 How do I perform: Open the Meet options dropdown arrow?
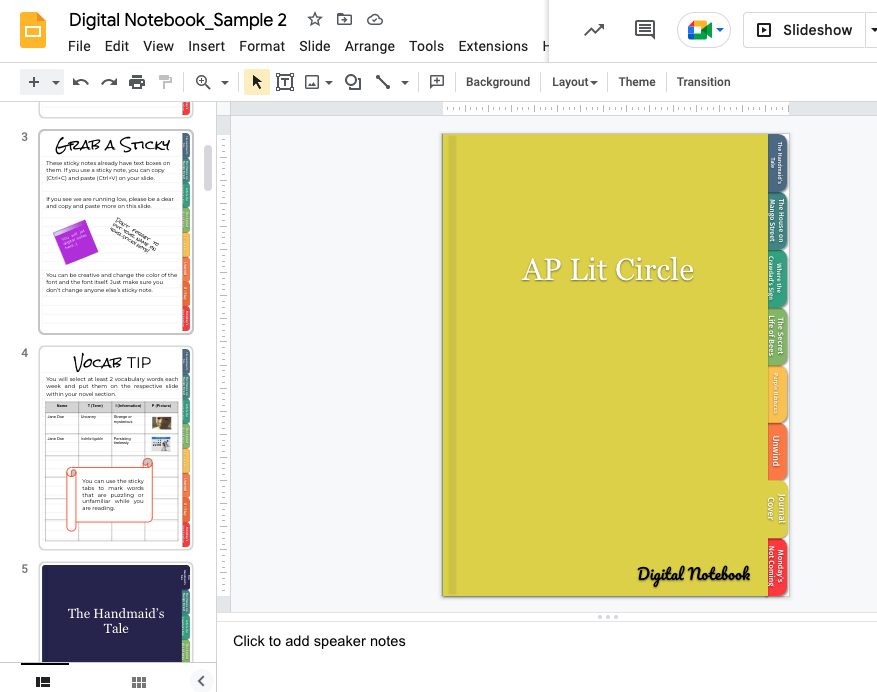point(720,30)
